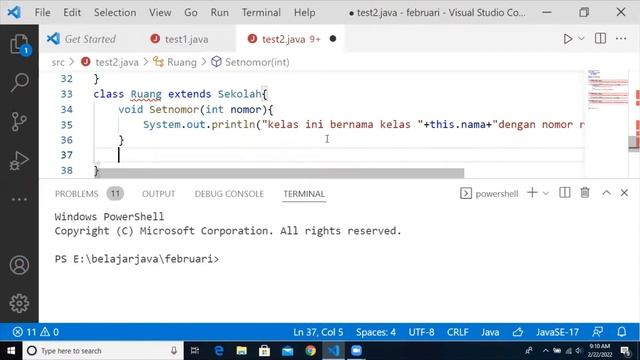This screenshot has height=360, width=640.
Task: Split the editor right
Action: tap(600, 39)
